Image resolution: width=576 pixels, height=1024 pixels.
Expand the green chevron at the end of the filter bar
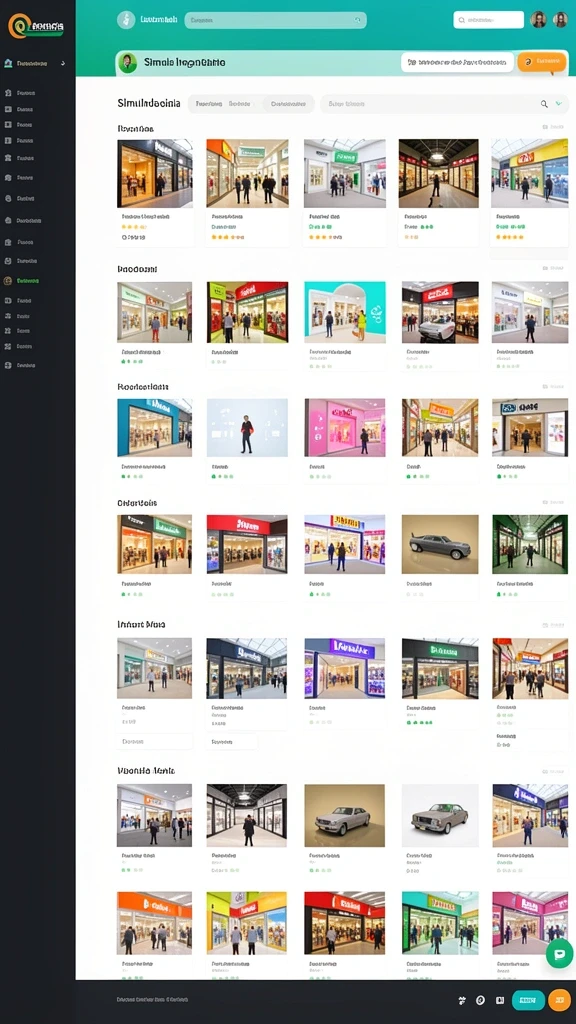click(559, 104)
